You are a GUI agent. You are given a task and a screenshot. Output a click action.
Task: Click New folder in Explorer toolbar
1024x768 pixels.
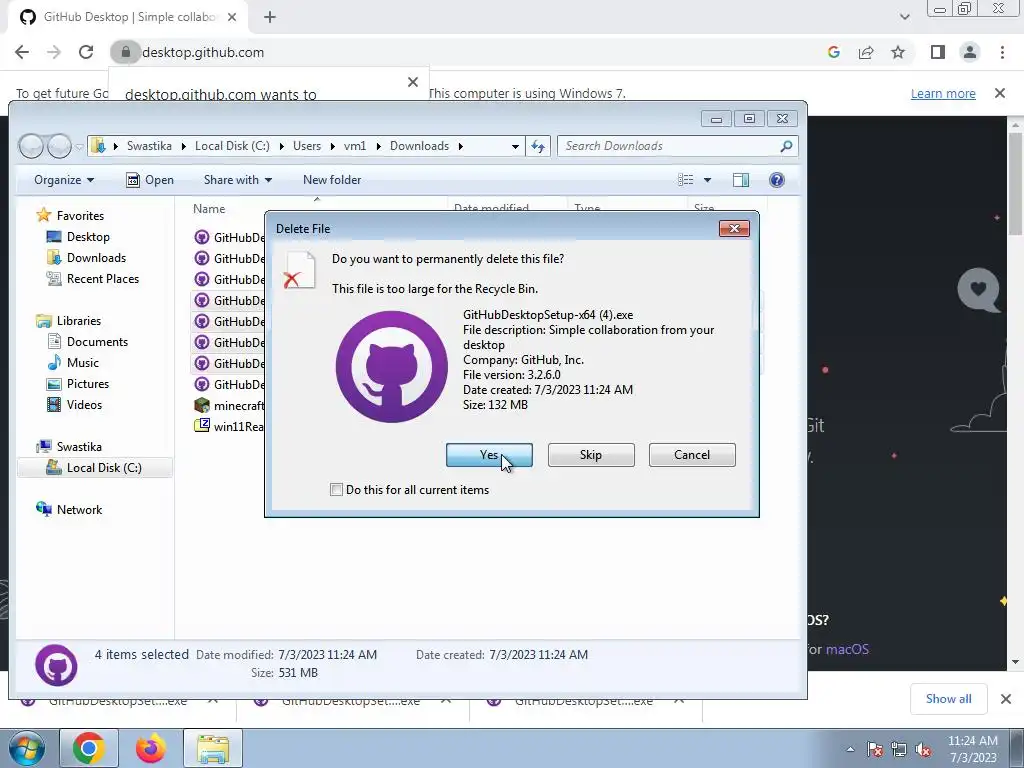coord(332,180)
